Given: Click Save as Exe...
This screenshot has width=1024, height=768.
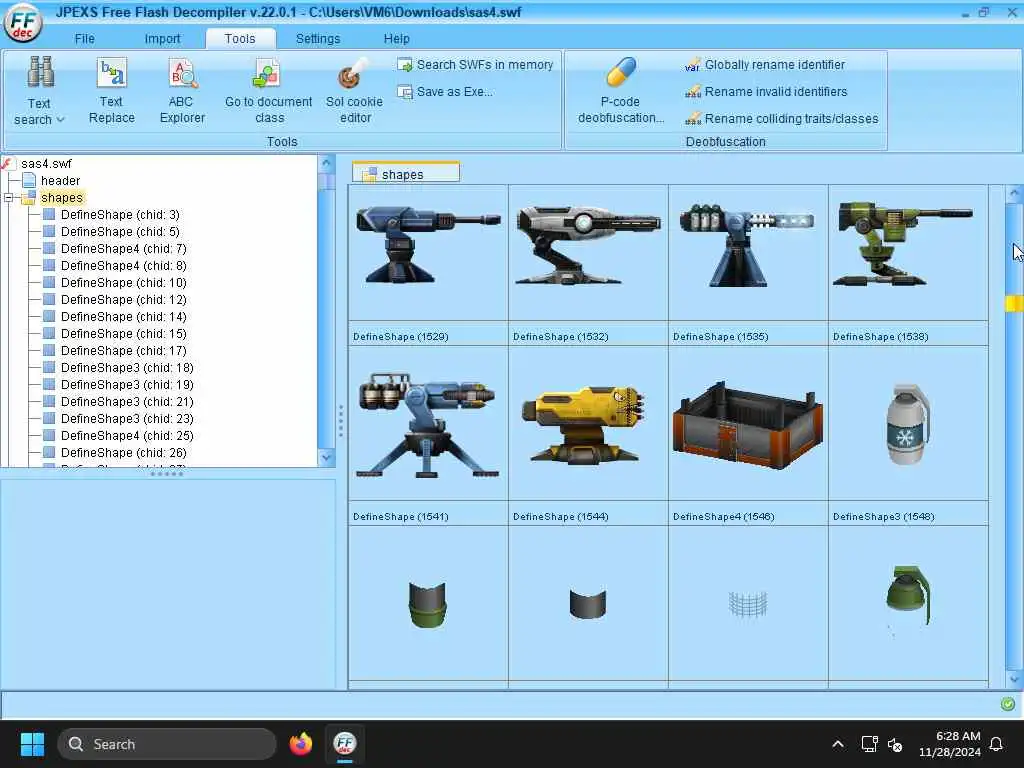Looking at the screenshot, I should [446, 92].
